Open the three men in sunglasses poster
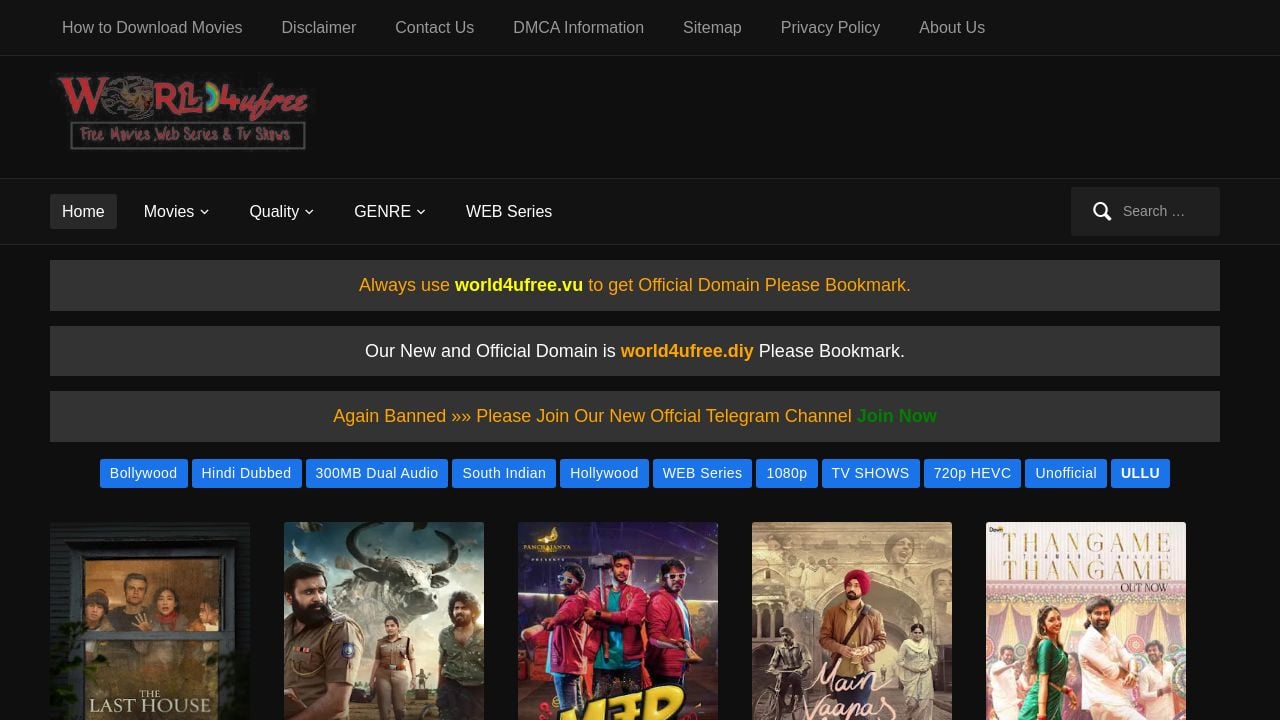Viewport: 1280px width, 720px height. click(x=618, y=621)
